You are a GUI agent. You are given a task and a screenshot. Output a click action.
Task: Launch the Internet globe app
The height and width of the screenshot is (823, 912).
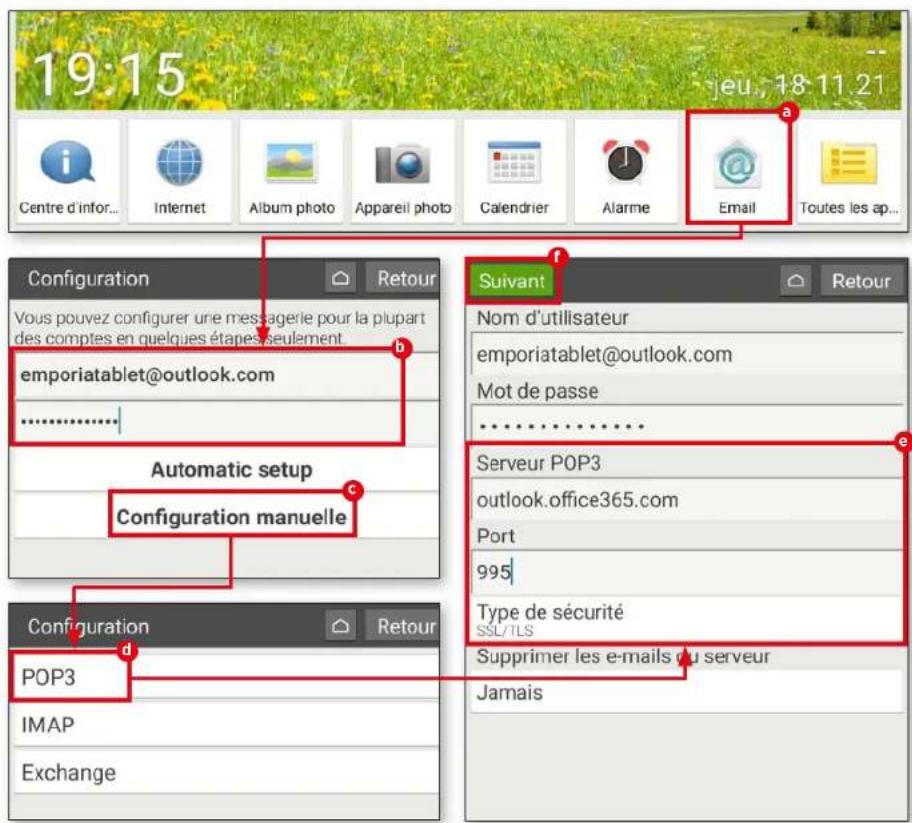click(179, 172)
